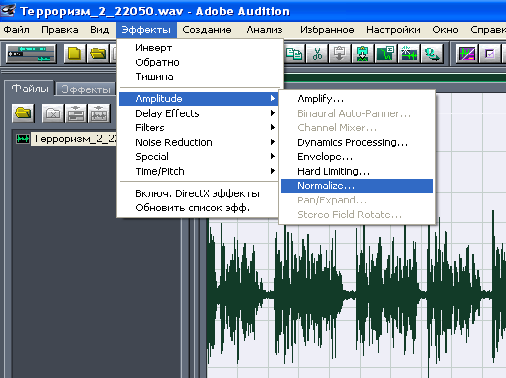Select Normalize... effect

tap(357, 186)
